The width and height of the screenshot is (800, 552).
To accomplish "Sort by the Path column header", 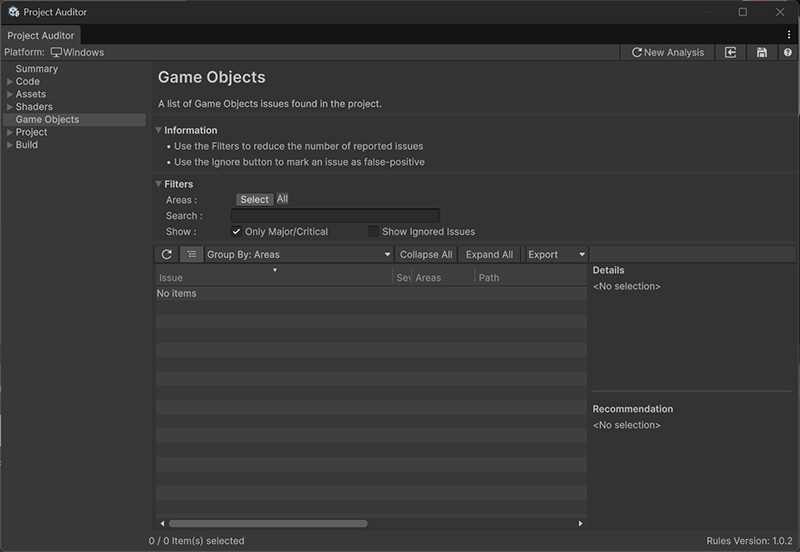I will pos(531,277).
